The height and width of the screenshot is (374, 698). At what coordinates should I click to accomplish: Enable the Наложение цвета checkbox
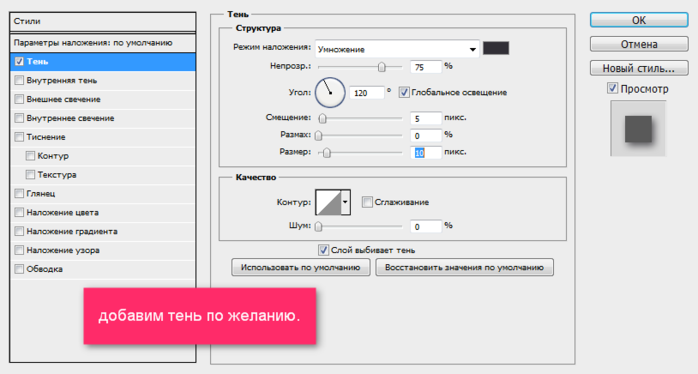pos(19,212)
